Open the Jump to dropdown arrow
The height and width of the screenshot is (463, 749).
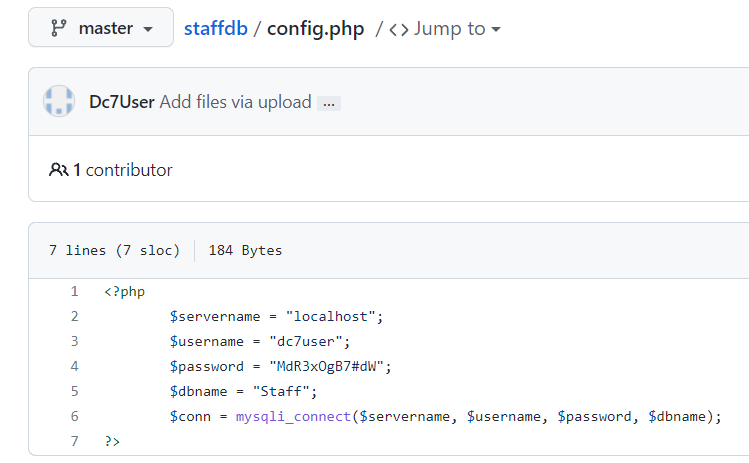click(496, 29)
